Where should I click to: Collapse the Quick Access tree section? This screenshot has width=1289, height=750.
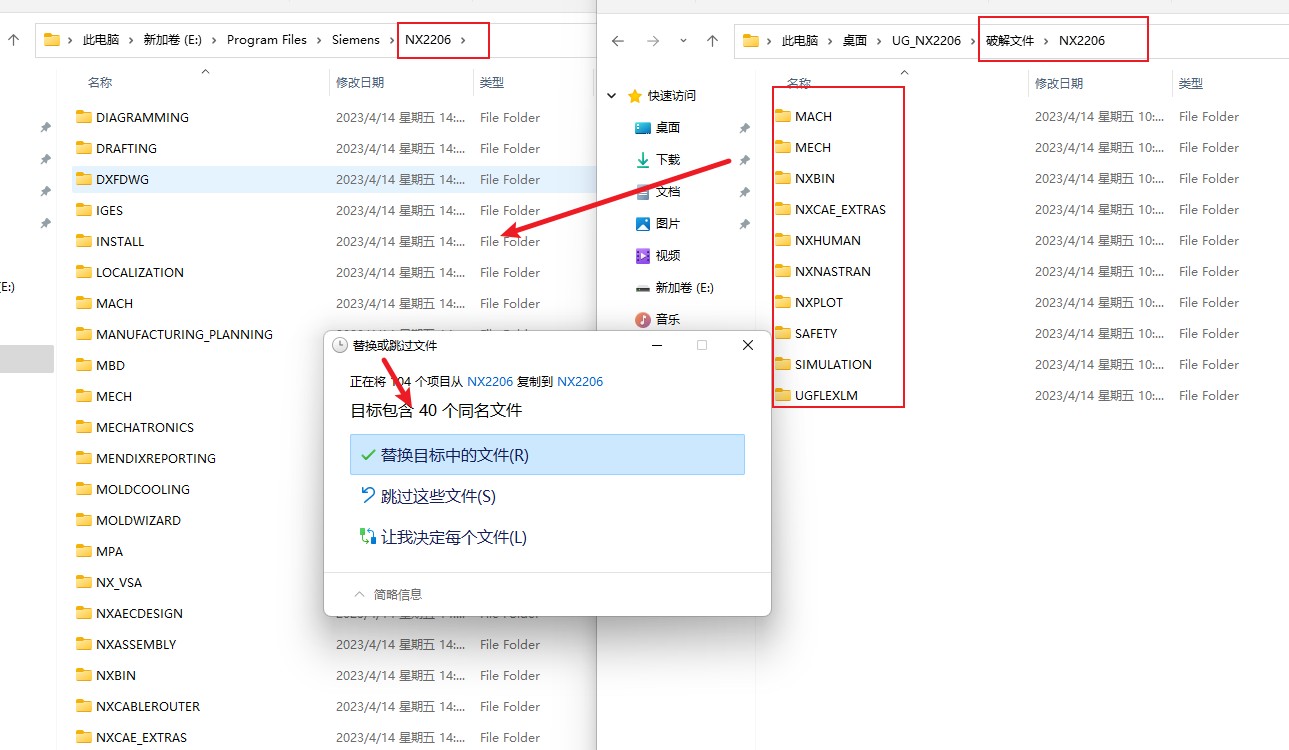611,96
